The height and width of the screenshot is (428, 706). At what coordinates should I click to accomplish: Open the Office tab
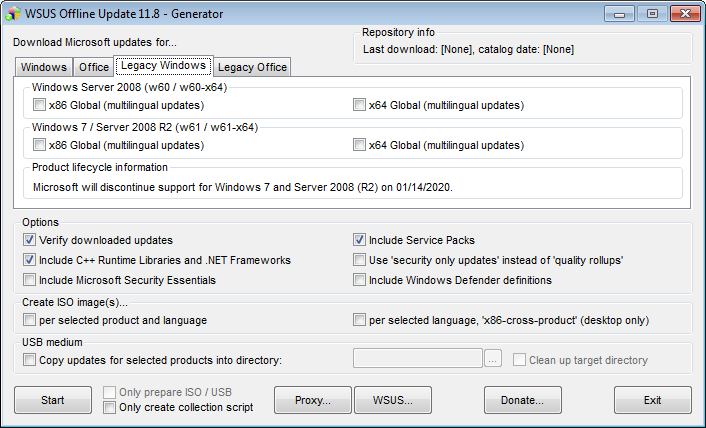(x=94, y=67)
